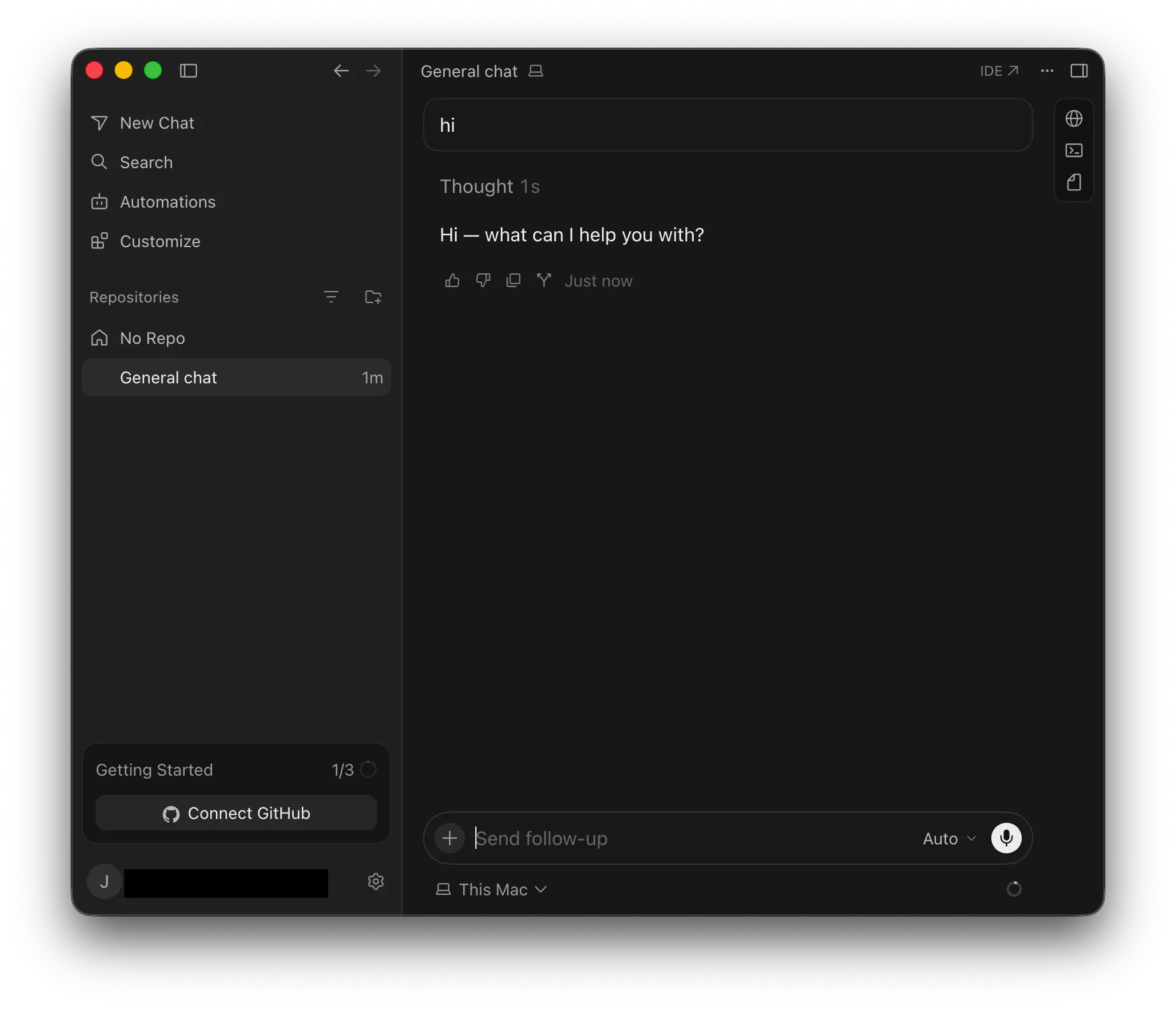The width and height of the screenshot is (1176, 1010).
Task: Toggle the left sidebar panel icon
Action: [x=189, y=71]
